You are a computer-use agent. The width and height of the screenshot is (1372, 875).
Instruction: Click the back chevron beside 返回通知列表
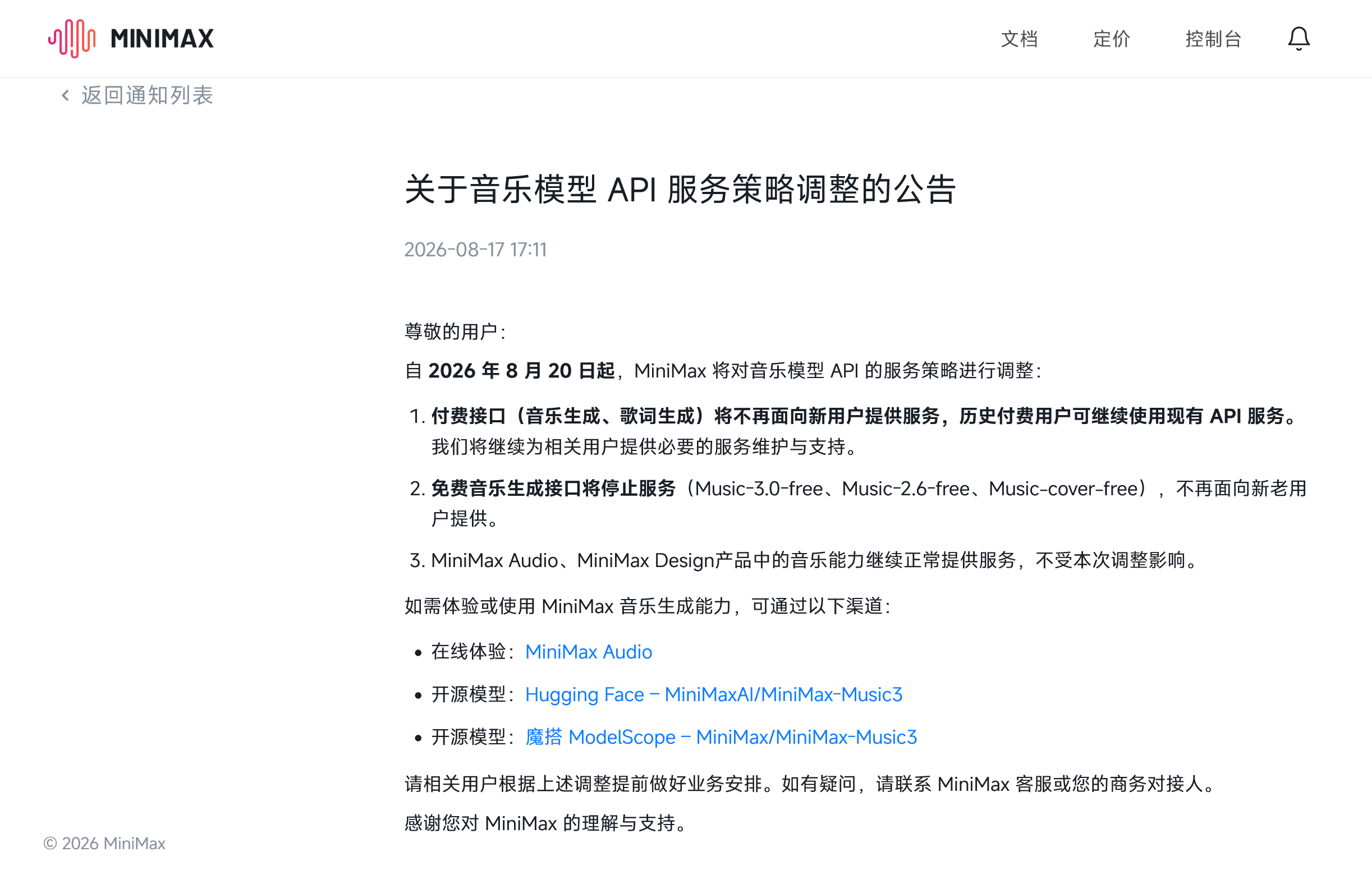coord(66,96)
